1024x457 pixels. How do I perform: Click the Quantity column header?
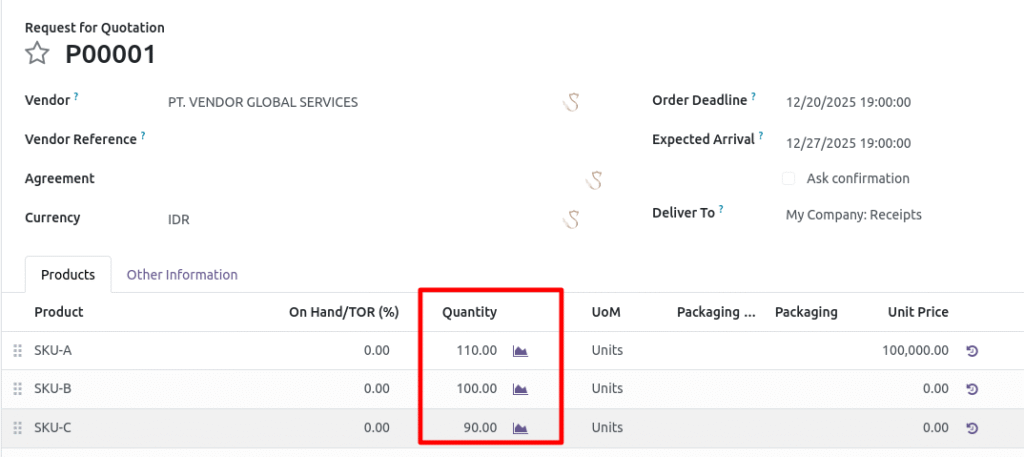pos(469,312)
